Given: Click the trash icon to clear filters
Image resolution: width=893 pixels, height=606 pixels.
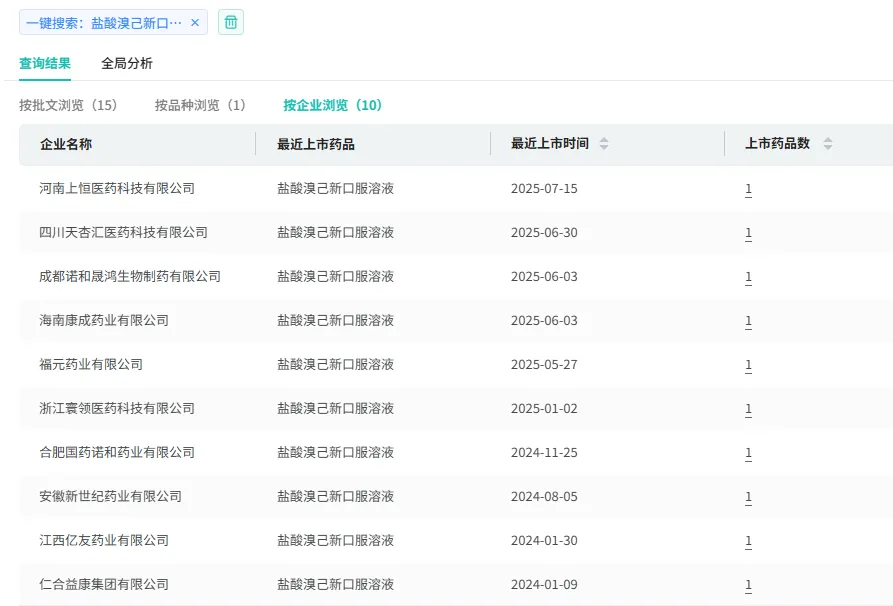Looking at the screenshot, I should pyautogui.click(x=231, y=22).
